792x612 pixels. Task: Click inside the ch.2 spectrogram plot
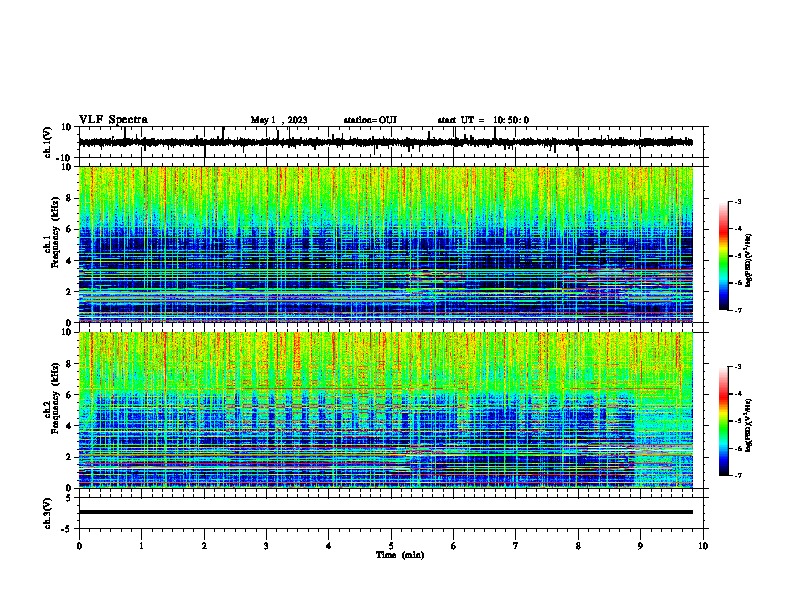tap(386, 410)
